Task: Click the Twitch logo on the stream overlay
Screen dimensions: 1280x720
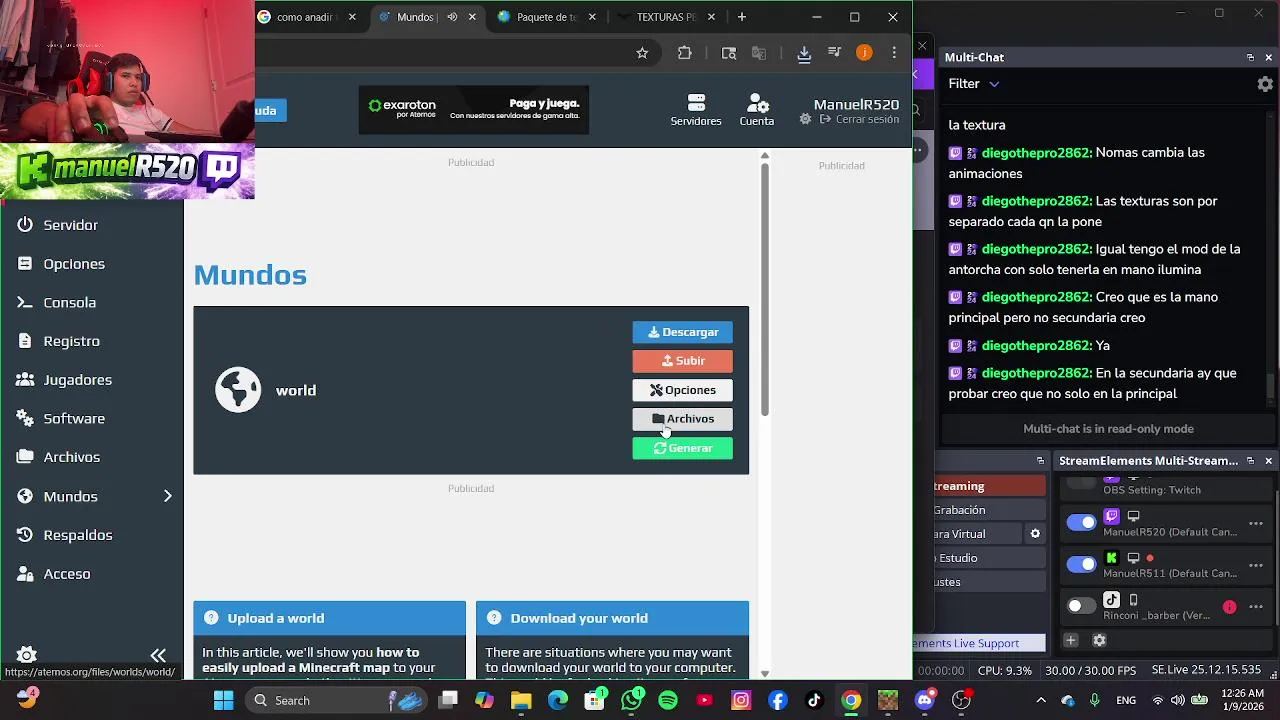Action: click(x=222, y=170)
